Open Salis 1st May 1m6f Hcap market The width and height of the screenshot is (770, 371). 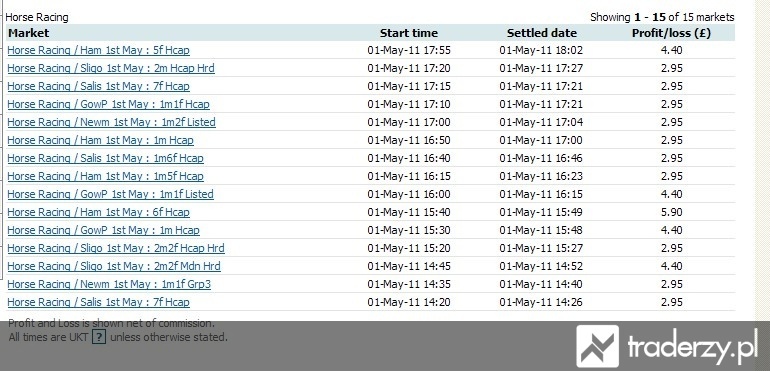106,158
